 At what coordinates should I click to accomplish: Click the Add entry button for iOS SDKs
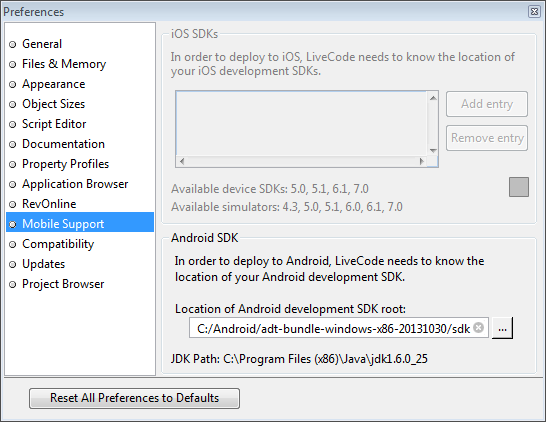click(487, 104)
